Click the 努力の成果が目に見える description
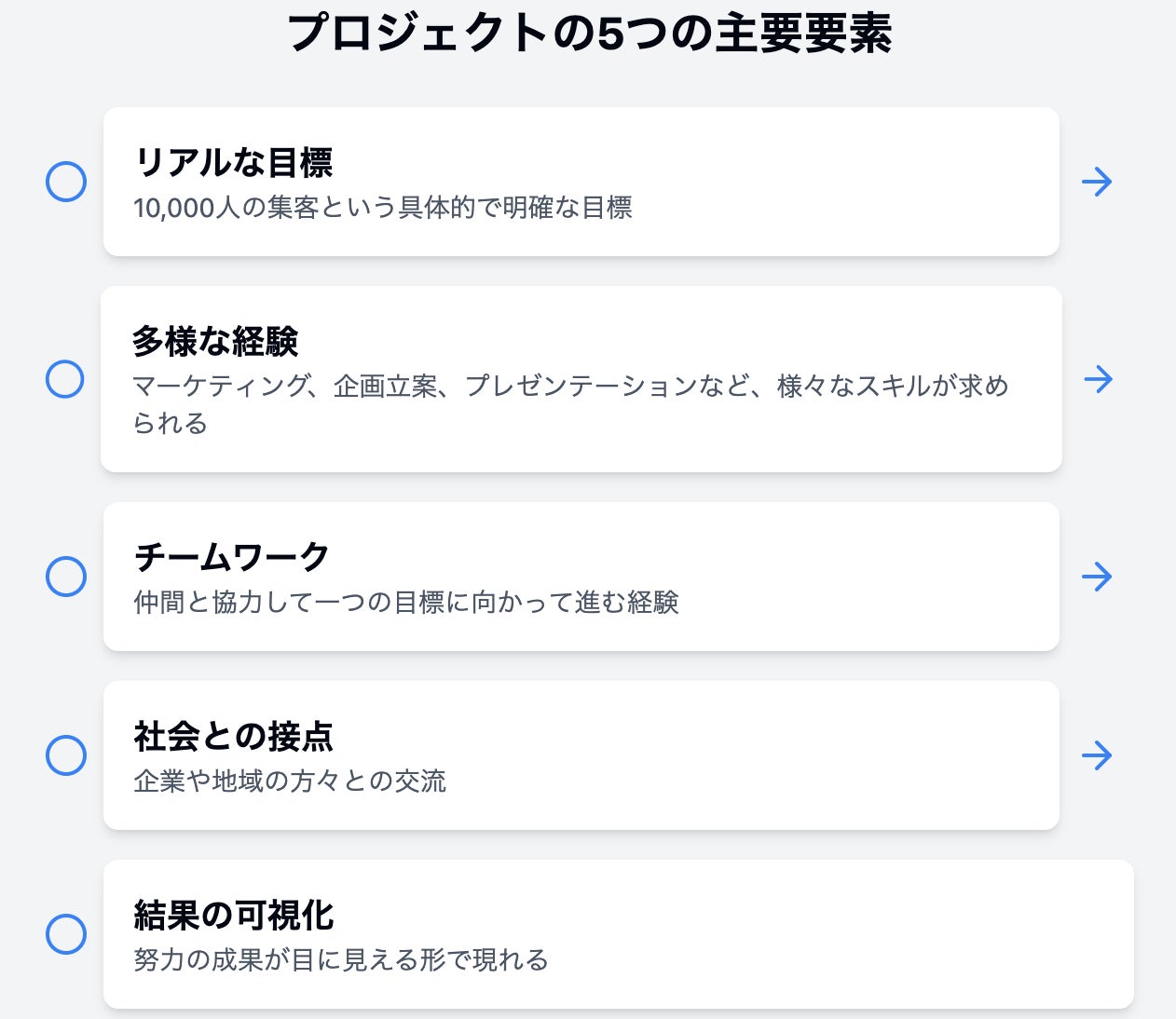Image resolution: width=1176 pixels, height=1019 pixels. (341, 960)
